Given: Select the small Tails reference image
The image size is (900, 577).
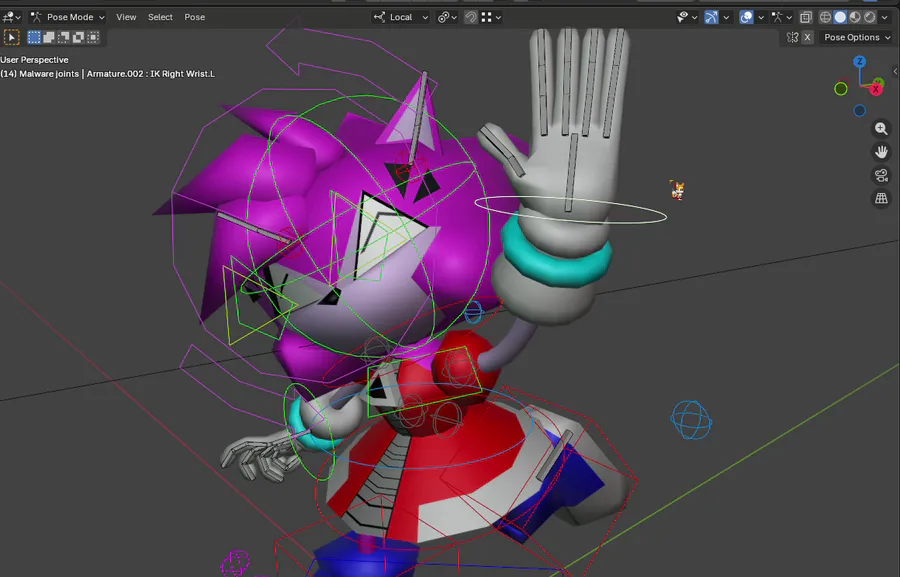Looking at the screenshot, I should click(x=677, y=190).
